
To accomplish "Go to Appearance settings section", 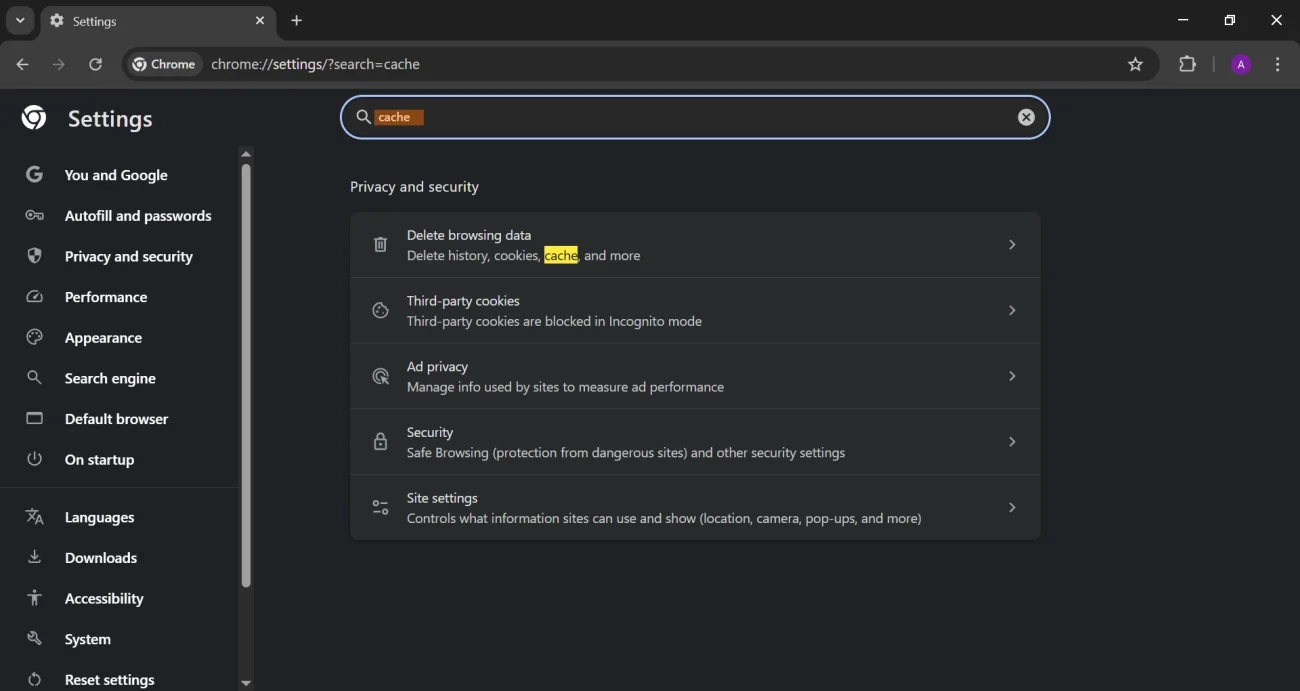I will (103, 338).
